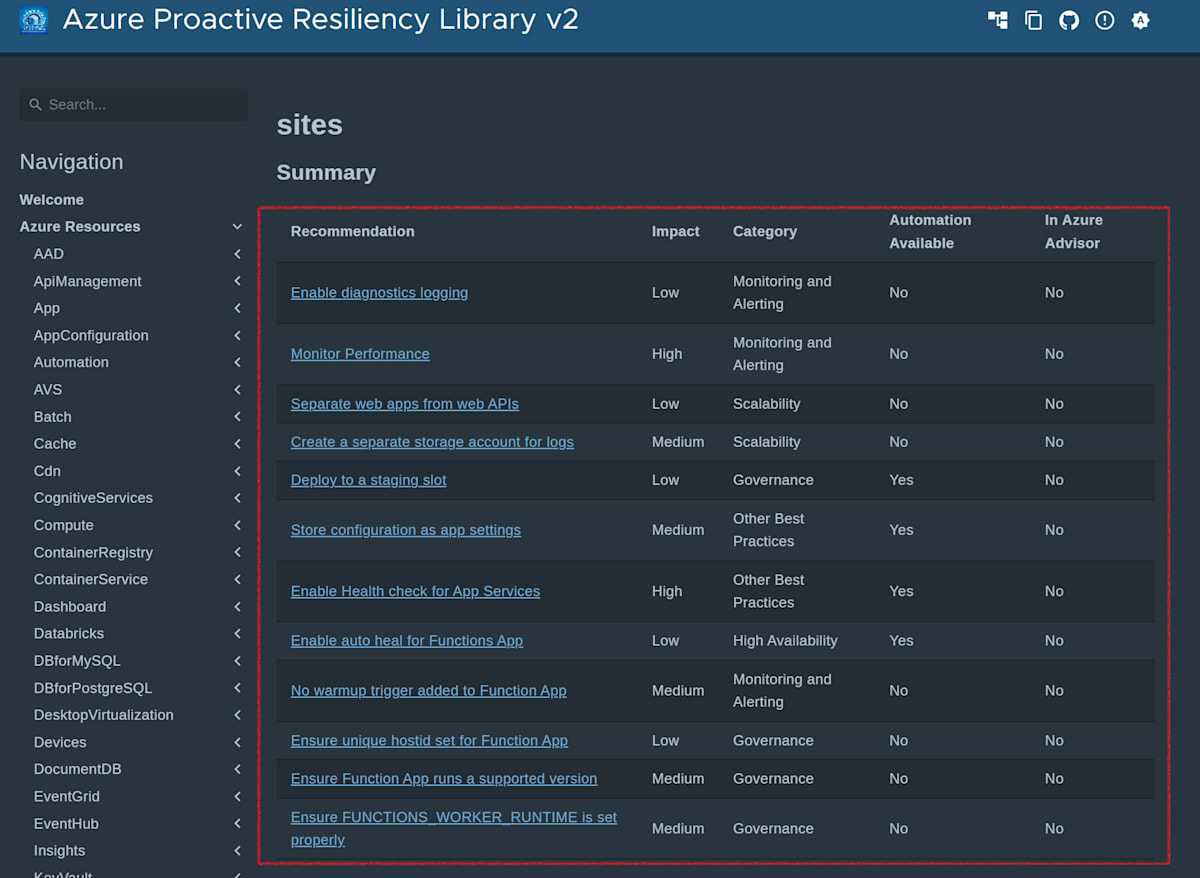The image size is (1200, 878).
Task: Click the magnifier icon in the search box
Action: click(x=35, y=104)
